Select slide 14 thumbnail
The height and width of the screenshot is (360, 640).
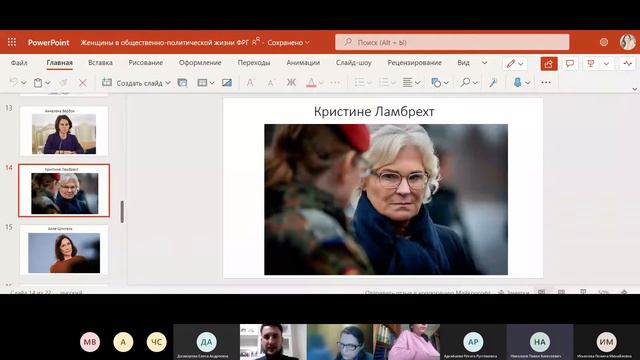tap(64, 190)
